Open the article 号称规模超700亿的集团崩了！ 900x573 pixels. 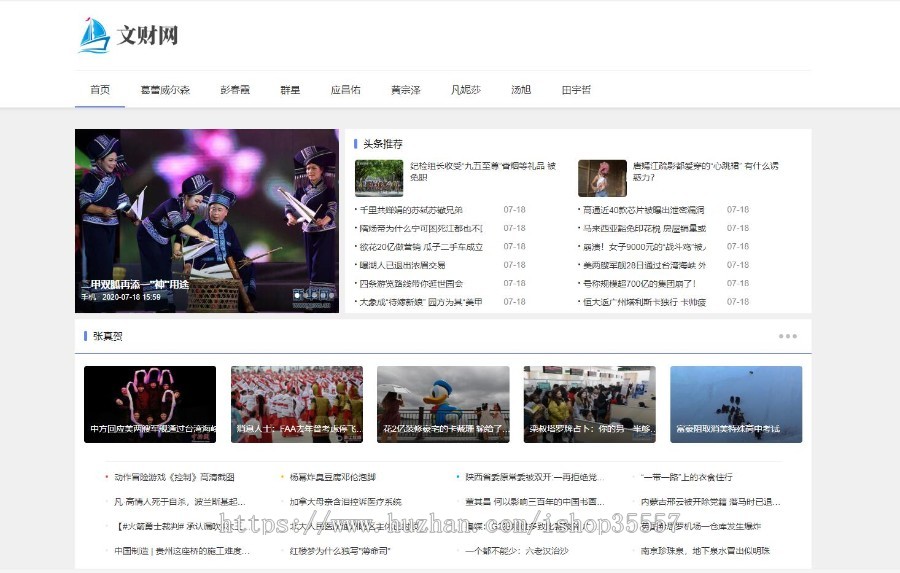coord(639,284)
